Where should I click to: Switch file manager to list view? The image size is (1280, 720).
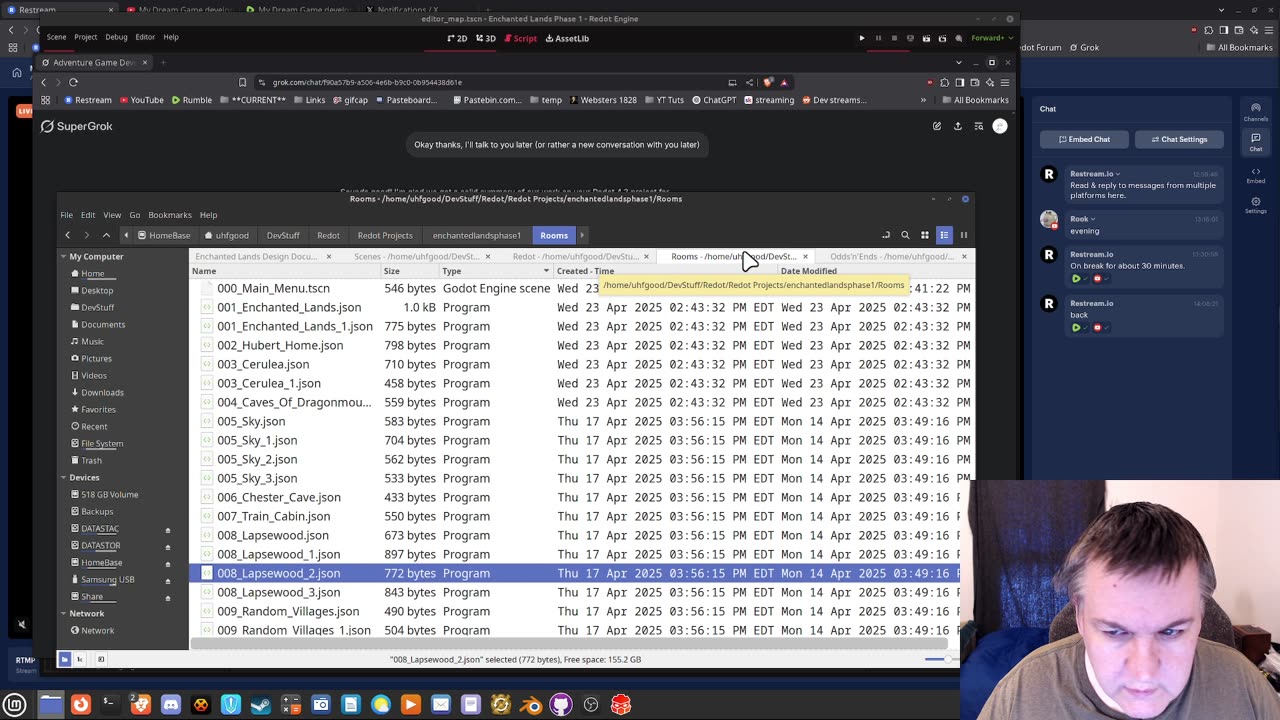(944, 235)
